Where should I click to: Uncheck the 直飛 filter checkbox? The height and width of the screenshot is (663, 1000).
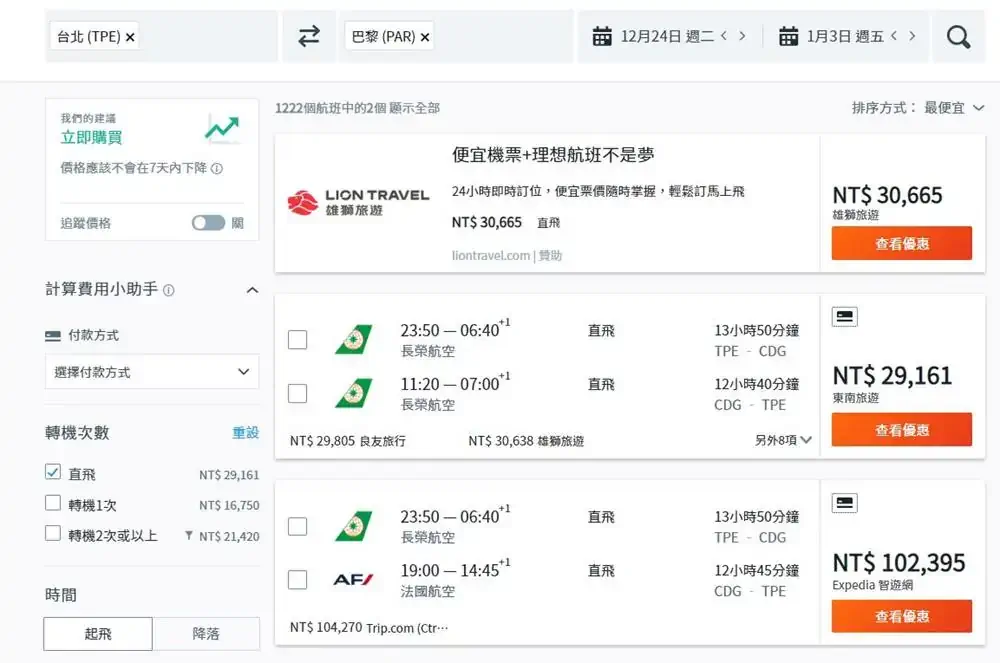[x=53, y=472]
